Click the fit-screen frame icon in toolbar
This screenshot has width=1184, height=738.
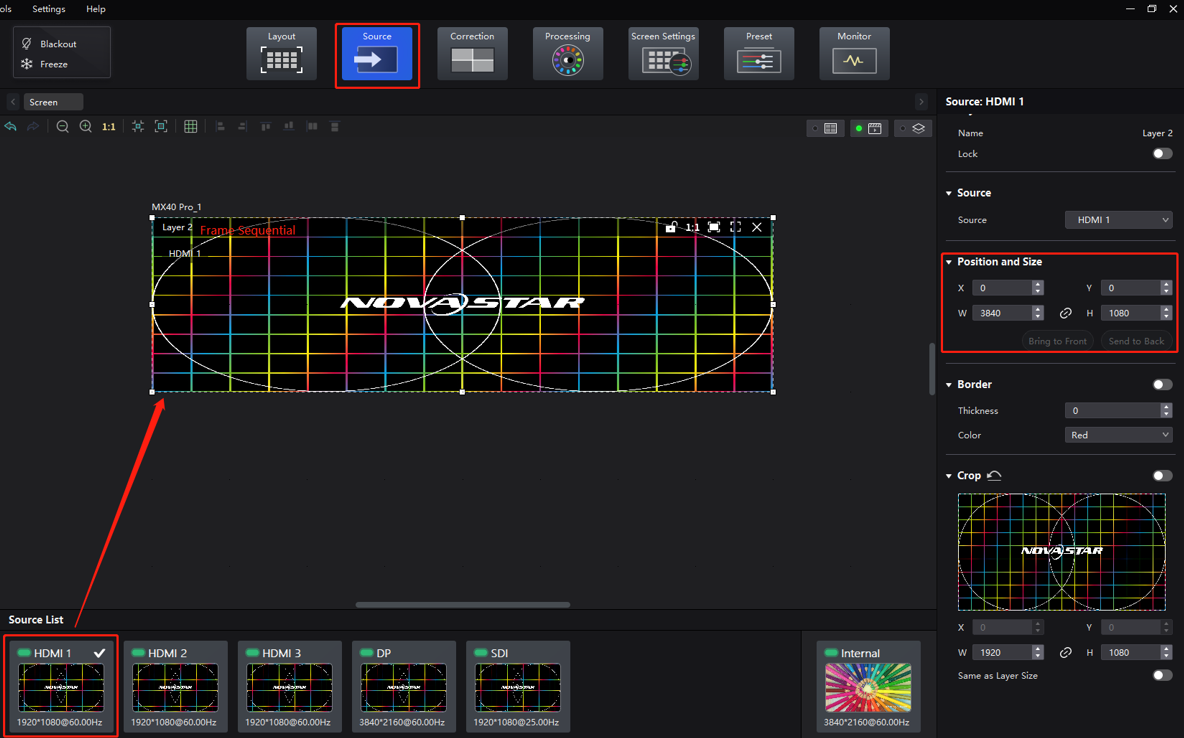click(x=161, y=126)
